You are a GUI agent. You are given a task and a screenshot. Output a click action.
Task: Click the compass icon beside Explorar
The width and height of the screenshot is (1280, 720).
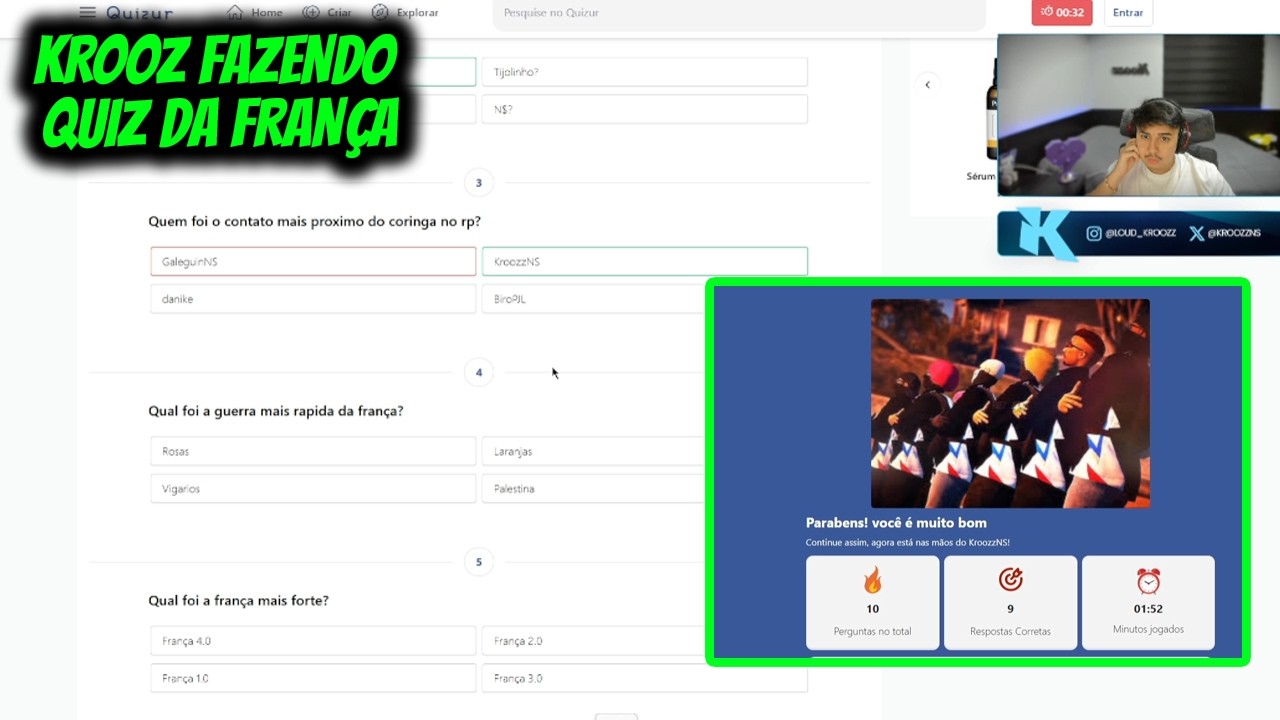point(380,12)
